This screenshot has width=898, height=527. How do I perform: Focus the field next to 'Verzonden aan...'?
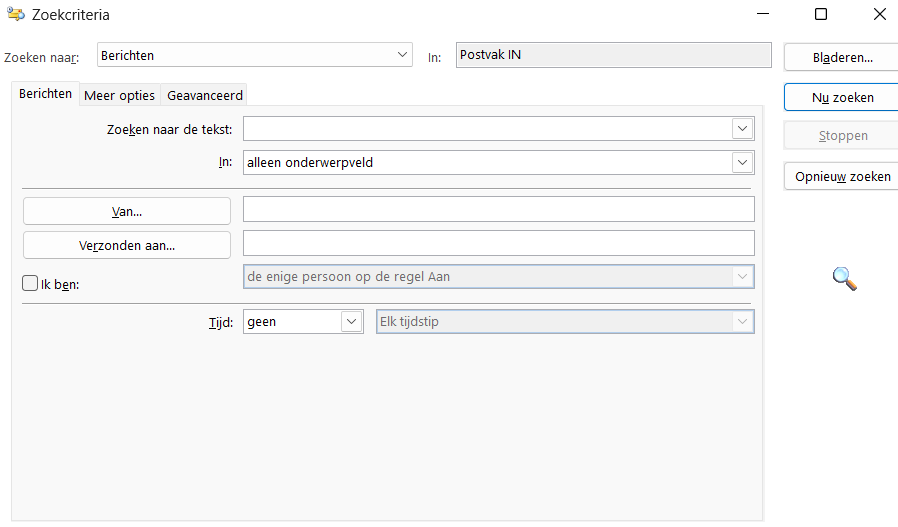pyautogui.click(x=498, y=243)
